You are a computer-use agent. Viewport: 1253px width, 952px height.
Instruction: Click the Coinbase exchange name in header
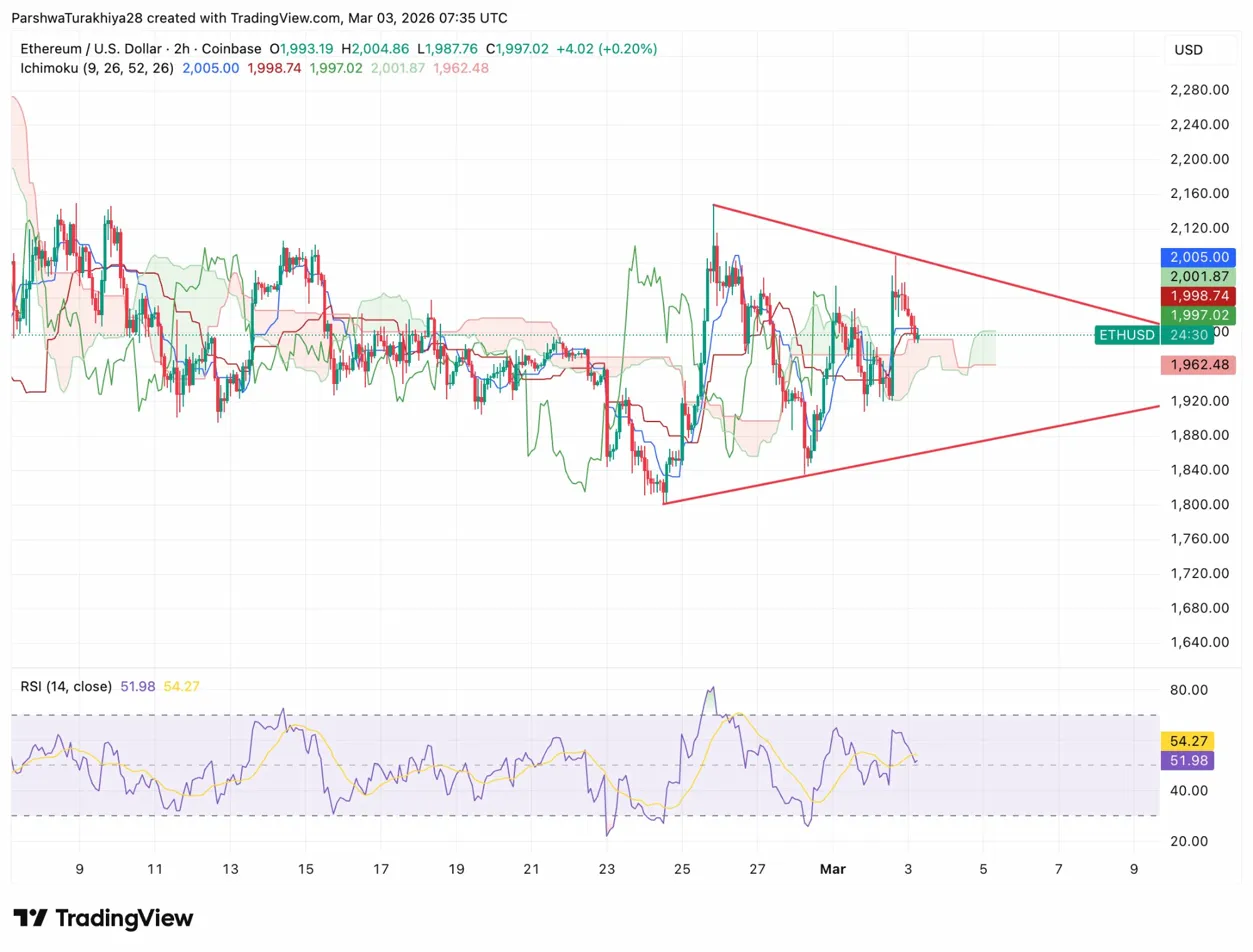(231, 48)
